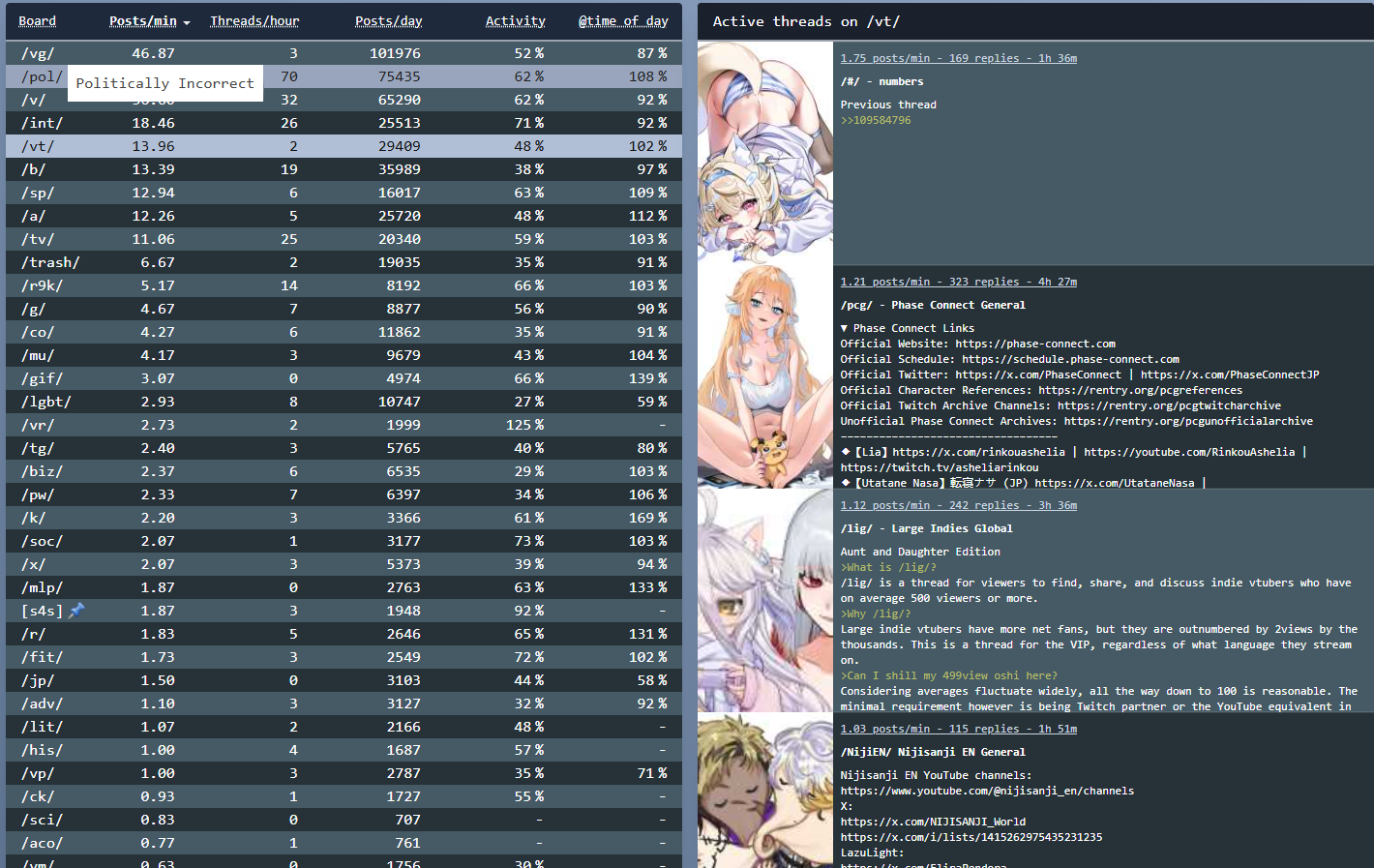1374x868 pixels.
Task: Open the Large Indies Global thread thumbnail
Action: point(765,600)
